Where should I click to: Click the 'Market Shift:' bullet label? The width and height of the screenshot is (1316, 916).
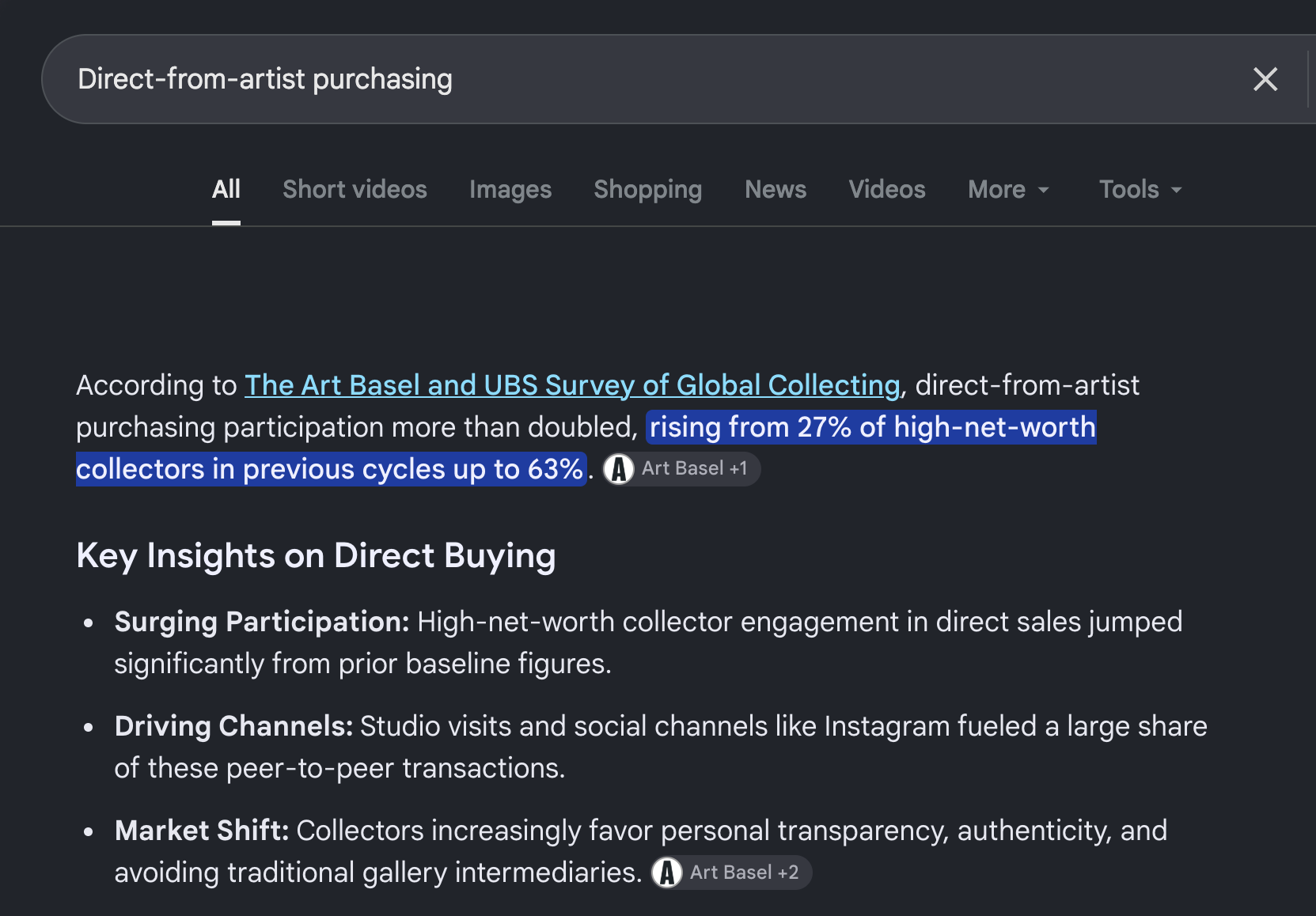(x=202, y=831)
